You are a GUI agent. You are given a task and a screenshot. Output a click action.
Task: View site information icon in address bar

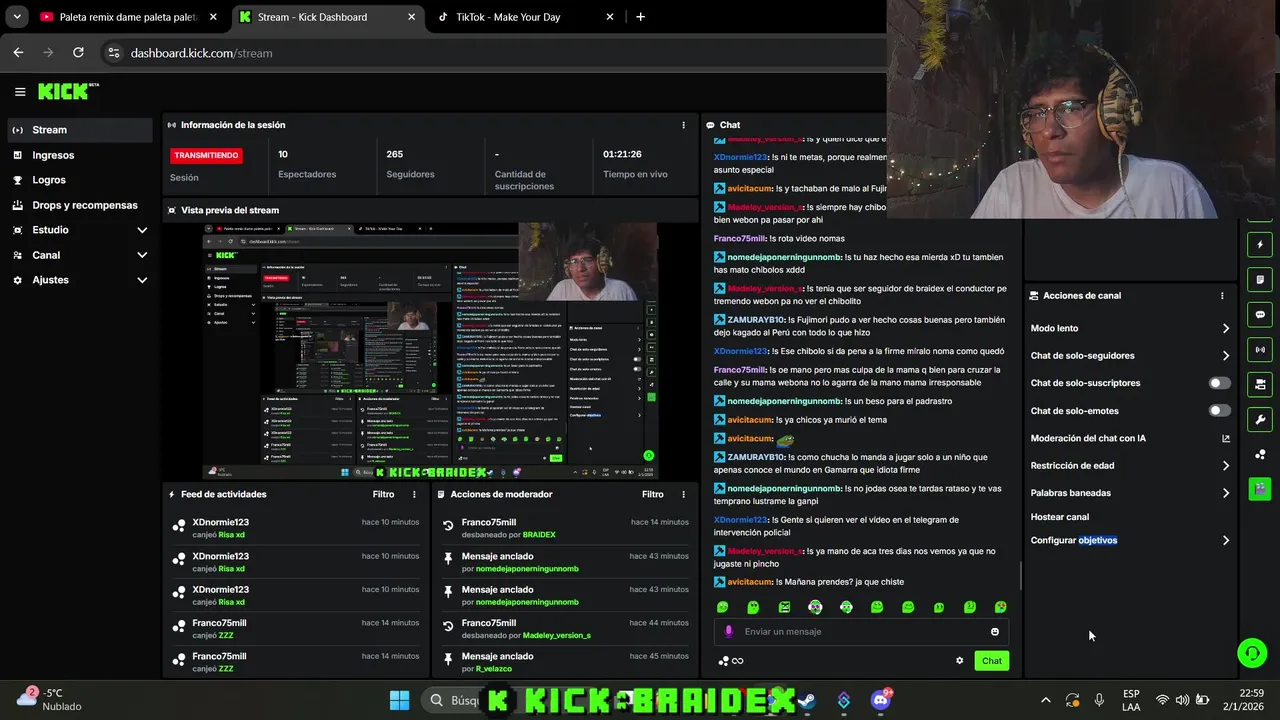coord(114,53)
